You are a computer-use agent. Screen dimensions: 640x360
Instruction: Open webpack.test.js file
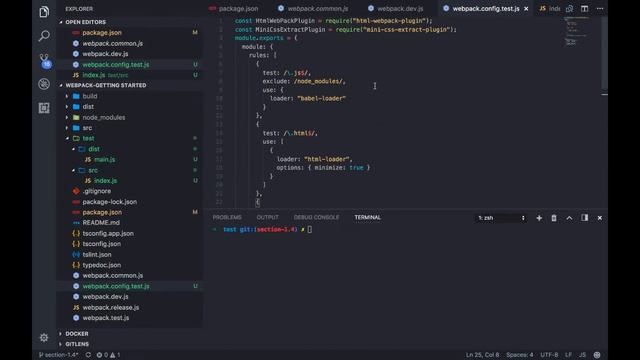tap(106, 318)
